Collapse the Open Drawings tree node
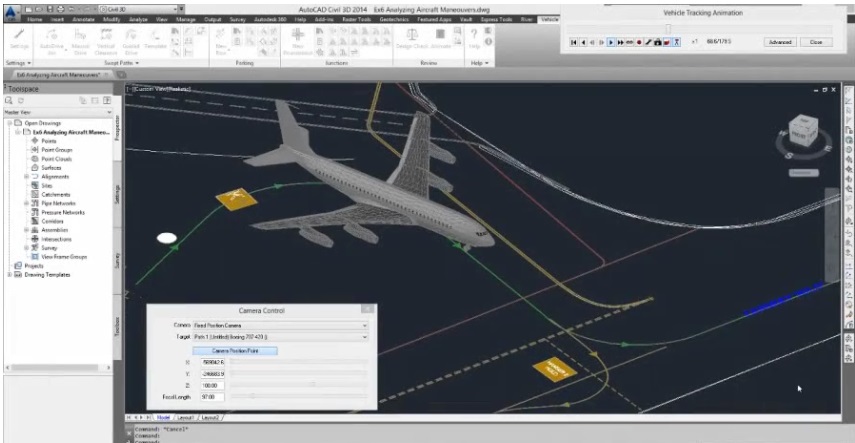The image size is (855, 443). [10, 123]
